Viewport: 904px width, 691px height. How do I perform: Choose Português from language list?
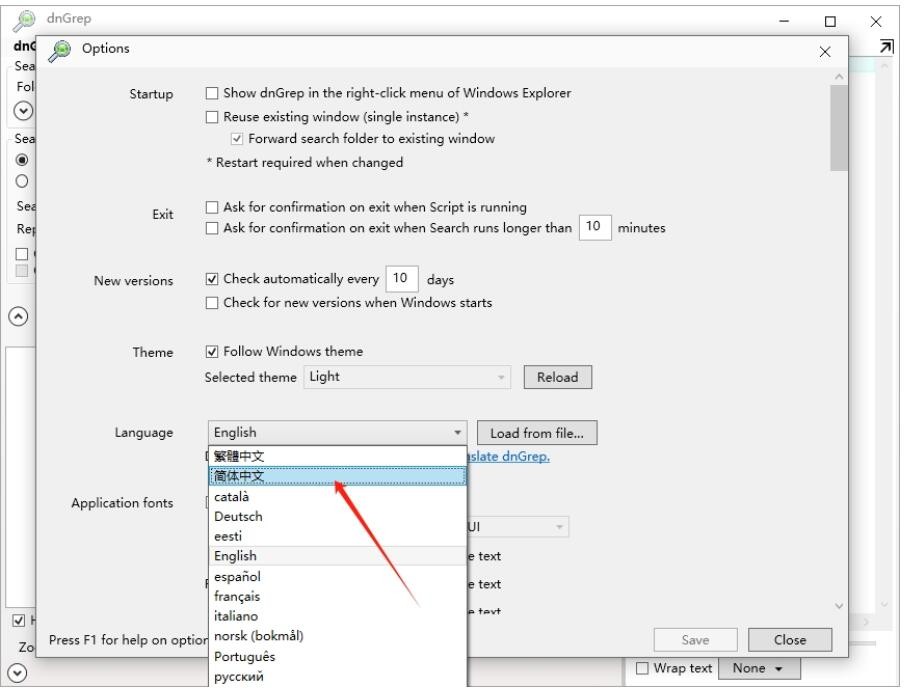click(337, 656)
